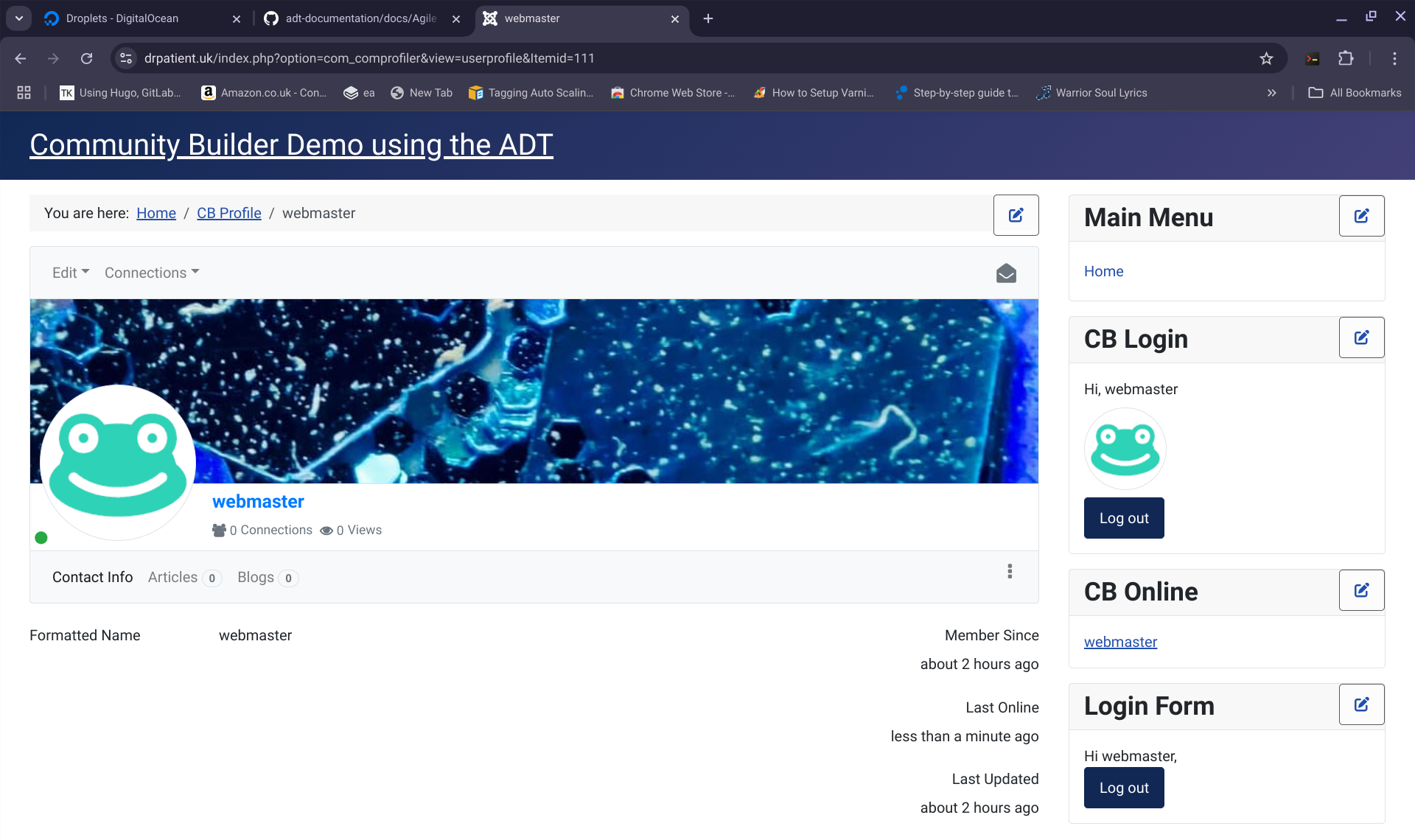Edit the CB Login module
This screenshot has width=1415, height=840.
pyautogui.click(x=1361, y=337)
